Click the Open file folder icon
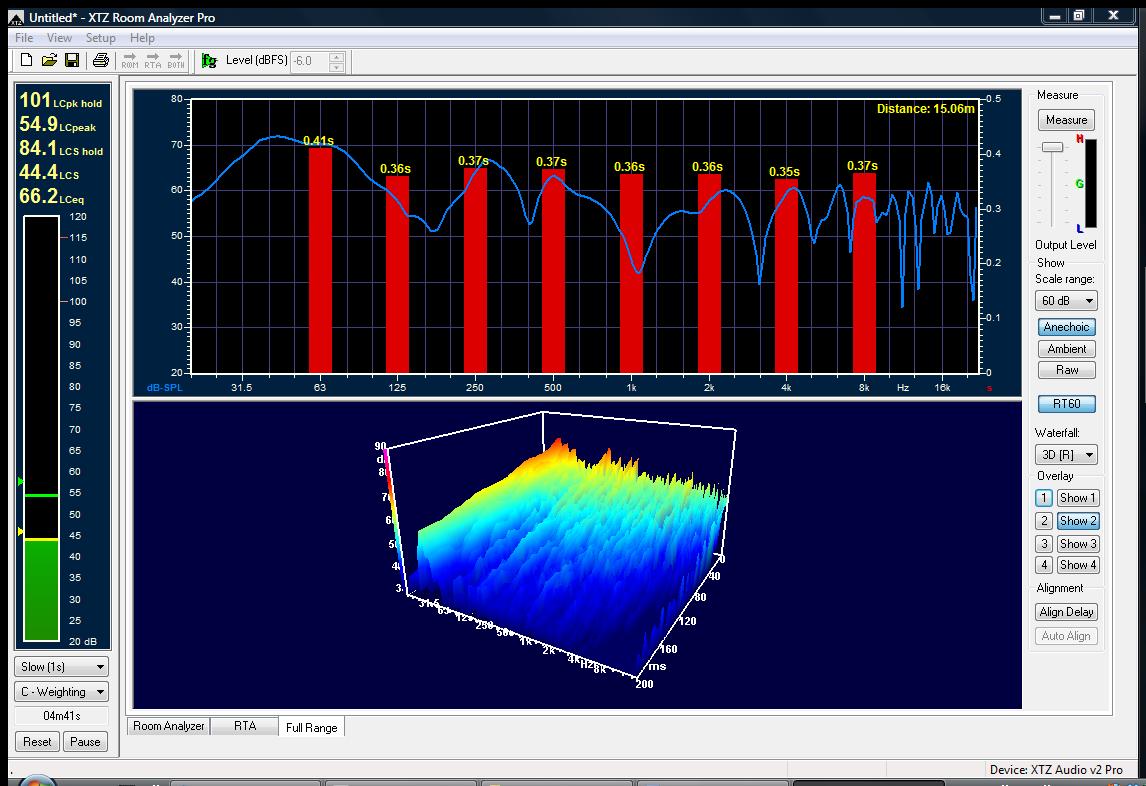 (x=49, y=61)
